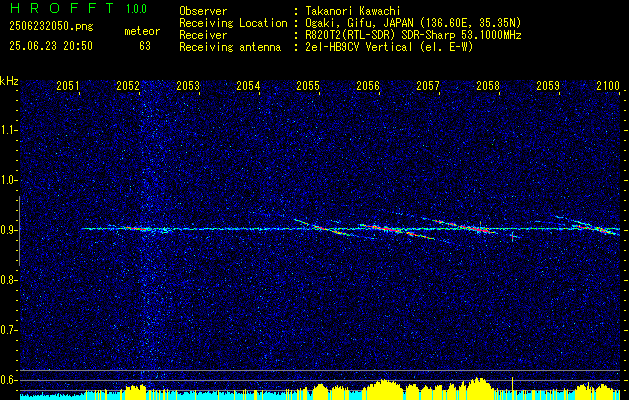Click the HROFFT 1.0.0 title text
The image size is (629, 400).
[78, 8]
